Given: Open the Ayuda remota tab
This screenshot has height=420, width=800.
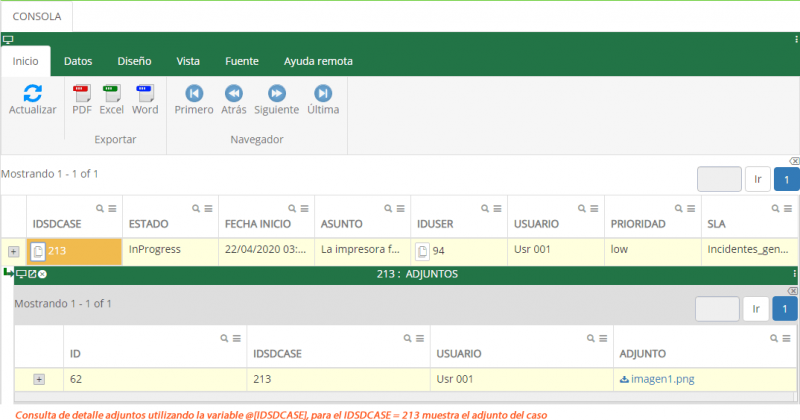Looking at the screenshot, I should [318, 61].
